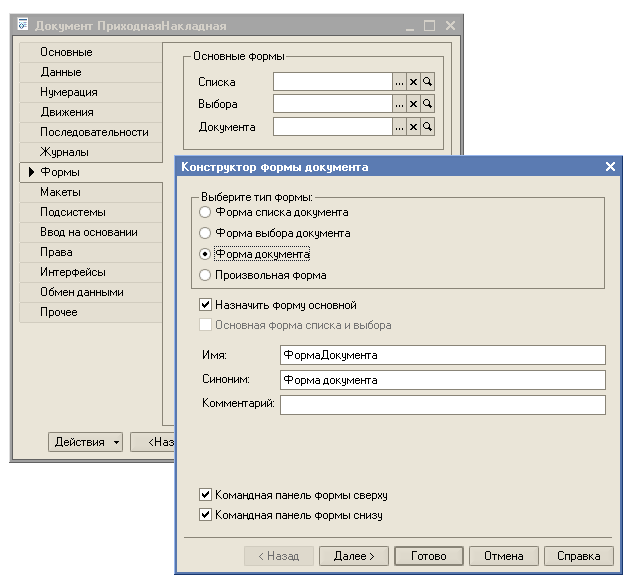Viewport: 633px width, 583px height.
Task: Click into the Синоним input field
Action: click(x=443, y=380)
